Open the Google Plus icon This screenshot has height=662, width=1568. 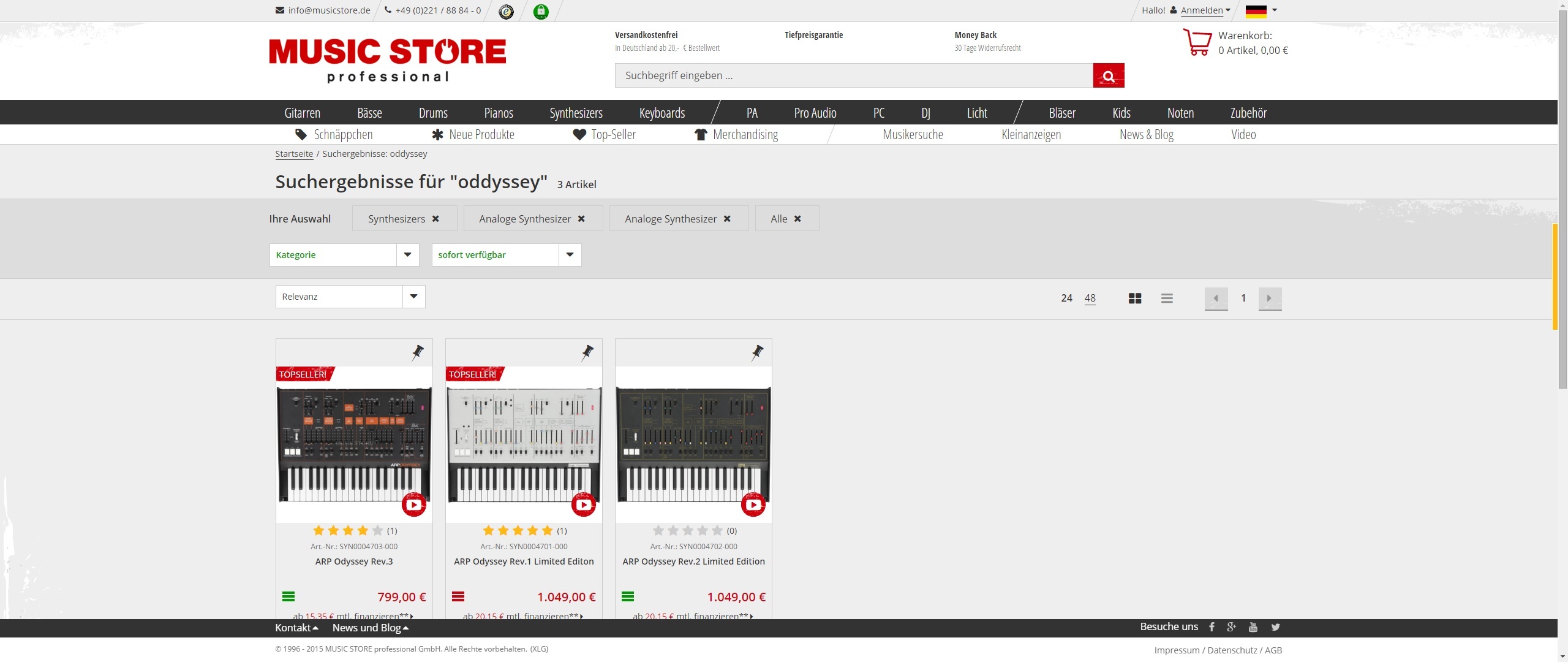click(x=1231, y=627)
